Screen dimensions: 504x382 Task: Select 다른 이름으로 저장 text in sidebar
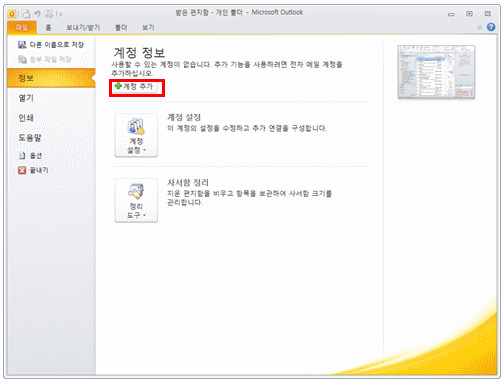[57, 45]
